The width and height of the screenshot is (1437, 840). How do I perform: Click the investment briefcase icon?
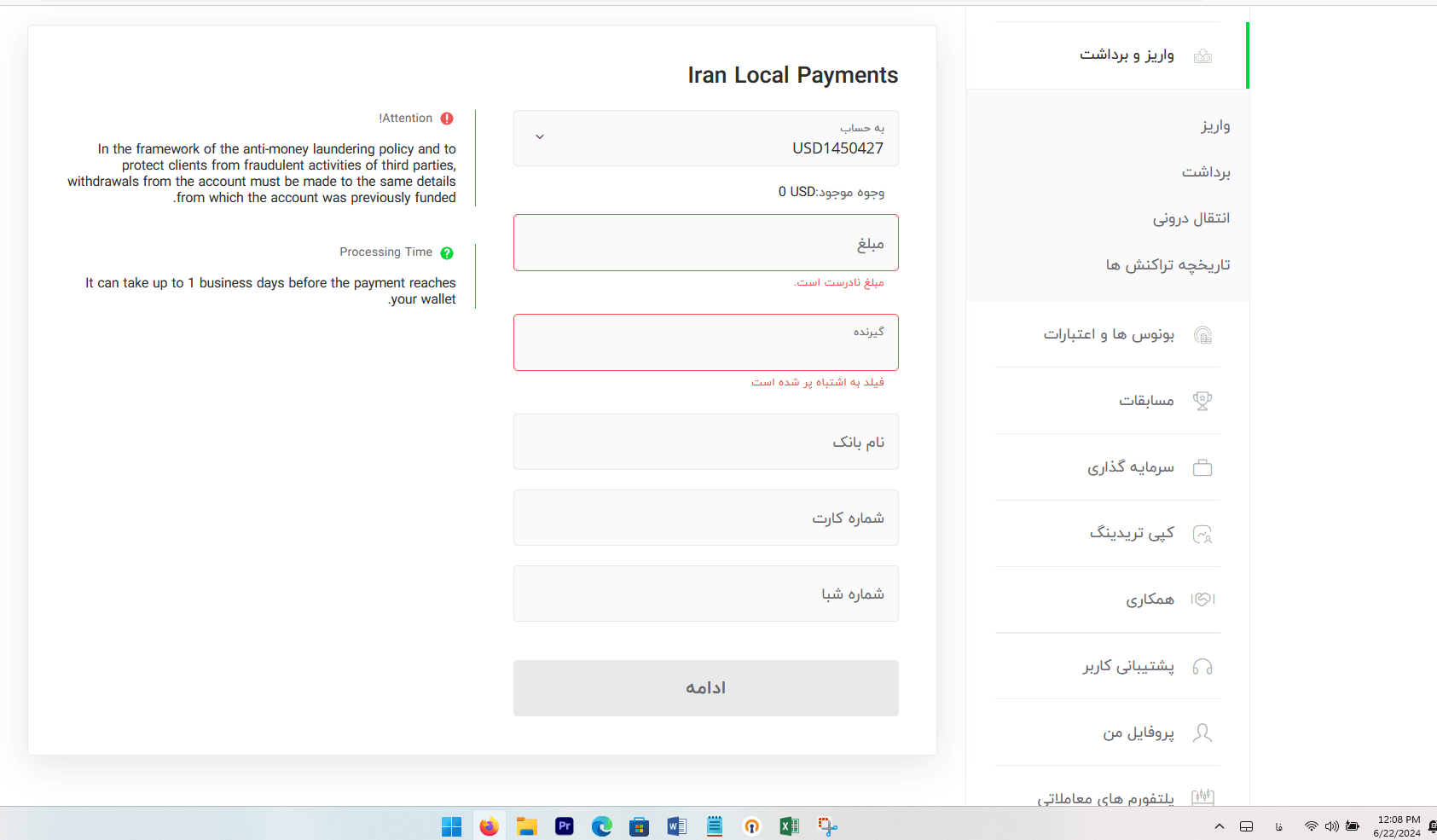[x=1202, y=467]
